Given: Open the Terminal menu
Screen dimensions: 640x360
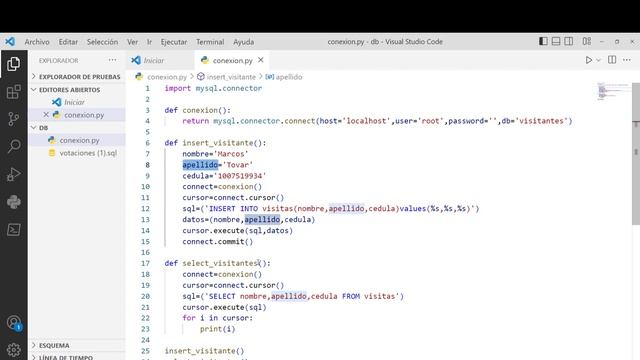Looking at the screenshot, I should (x=210, y=42).
